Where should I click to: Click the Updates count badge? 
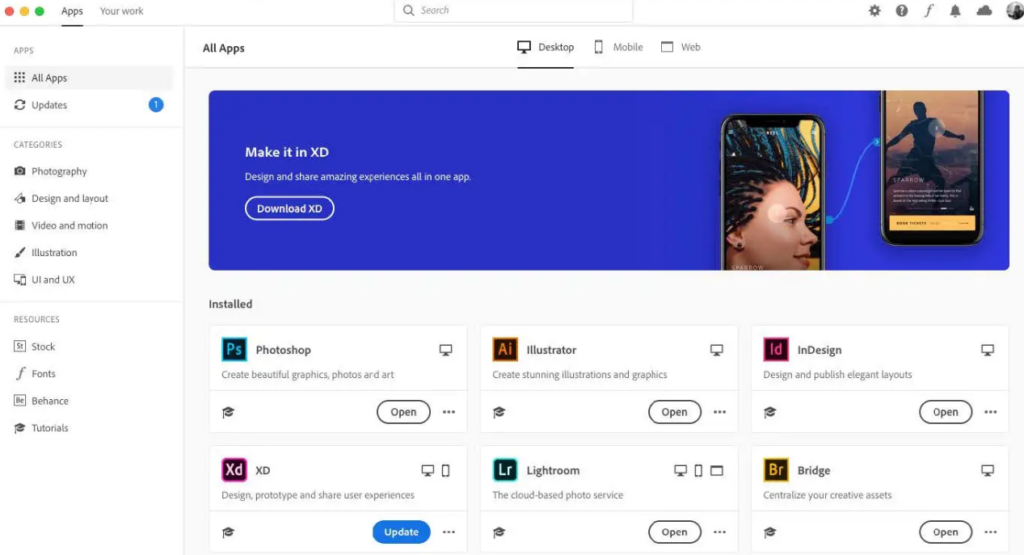(x=156, y=104)
